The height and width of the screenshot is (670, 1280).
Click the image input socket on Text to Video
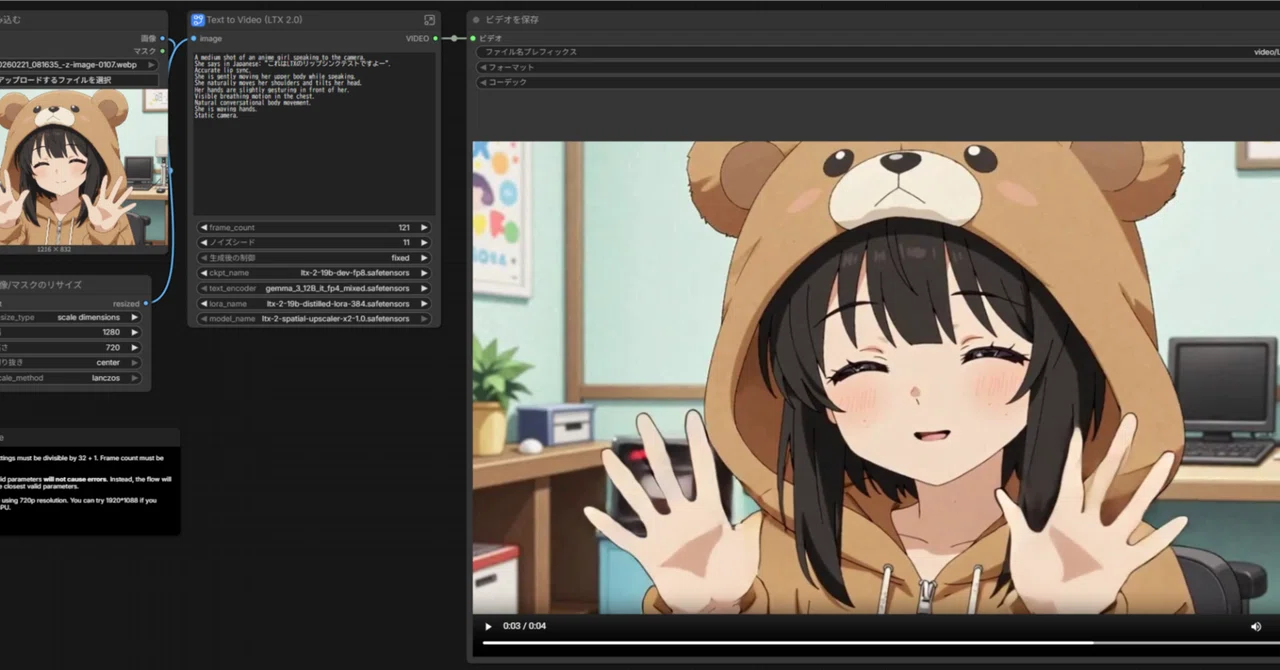click(195, 39)
